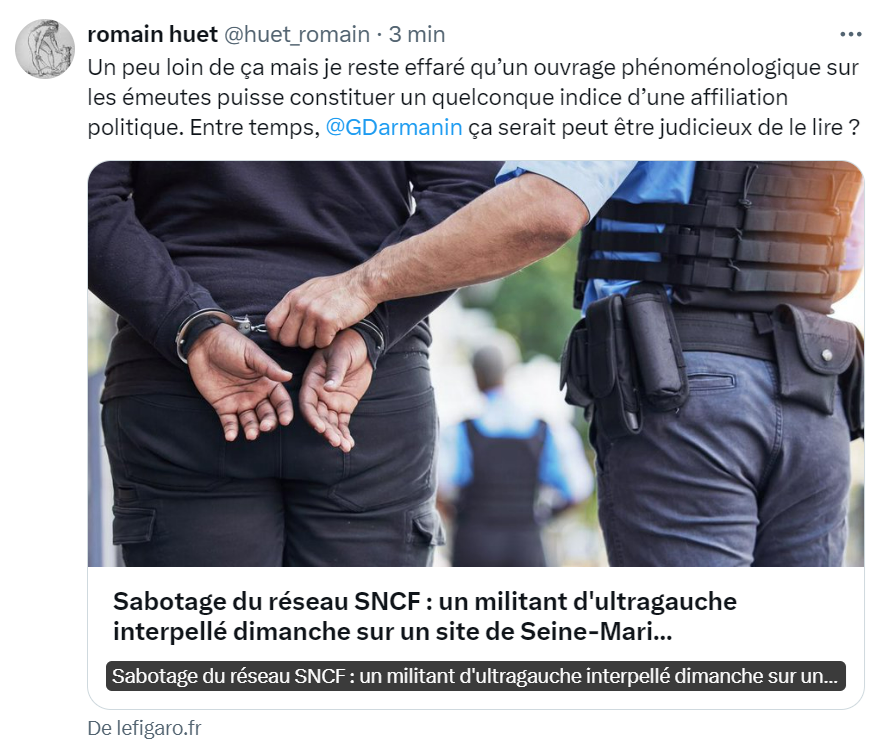This screenshot has width=888, height=756.
Task: Open the Le Figaro article preview image
Action: click(476, 364)
